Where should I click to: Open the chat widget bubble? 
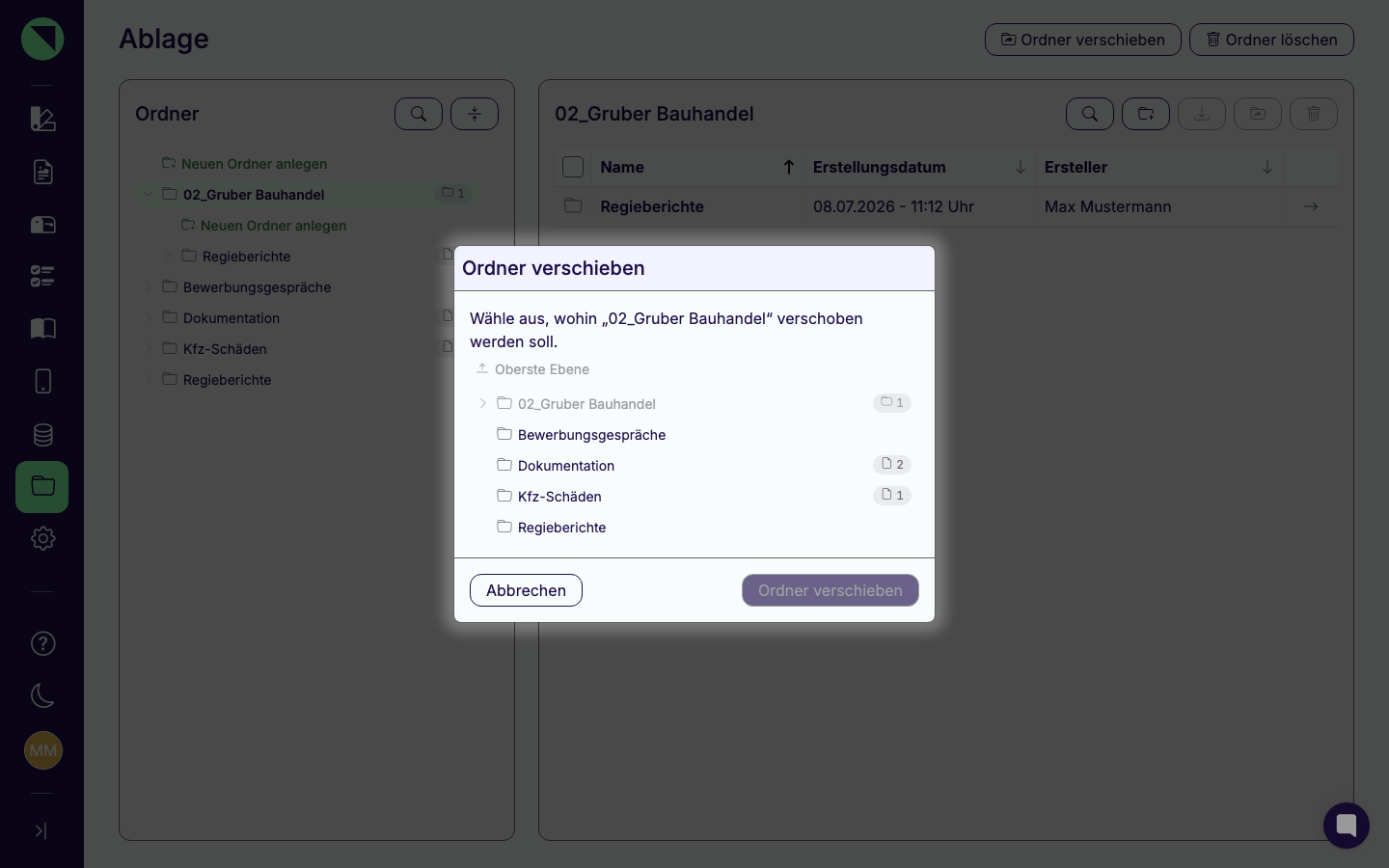1347,826
